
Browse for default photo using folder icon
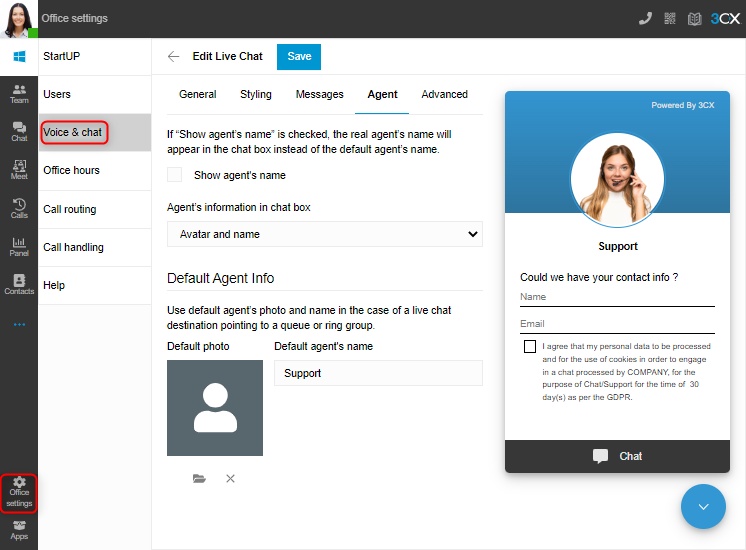[x=200, y=479]
